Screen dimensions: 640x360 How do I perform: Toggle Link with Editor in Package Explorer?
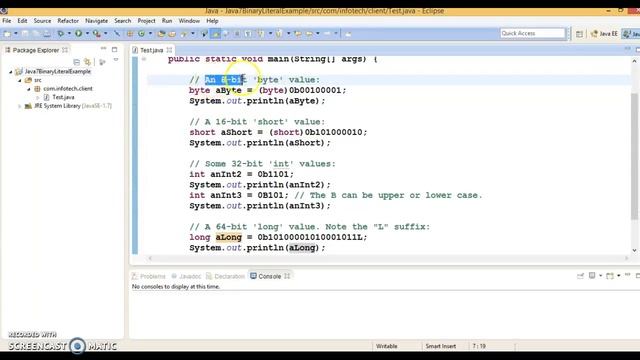pyautogui.click(x=87, y=62)
